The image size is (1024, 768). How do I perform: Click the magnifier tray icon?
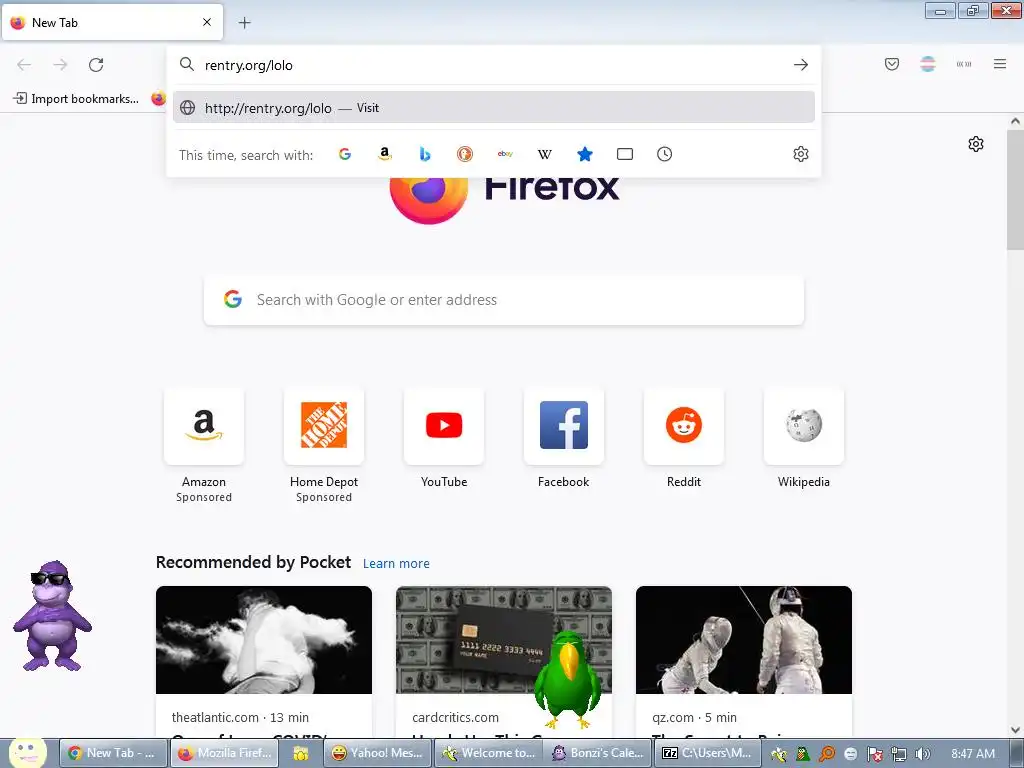827,754
